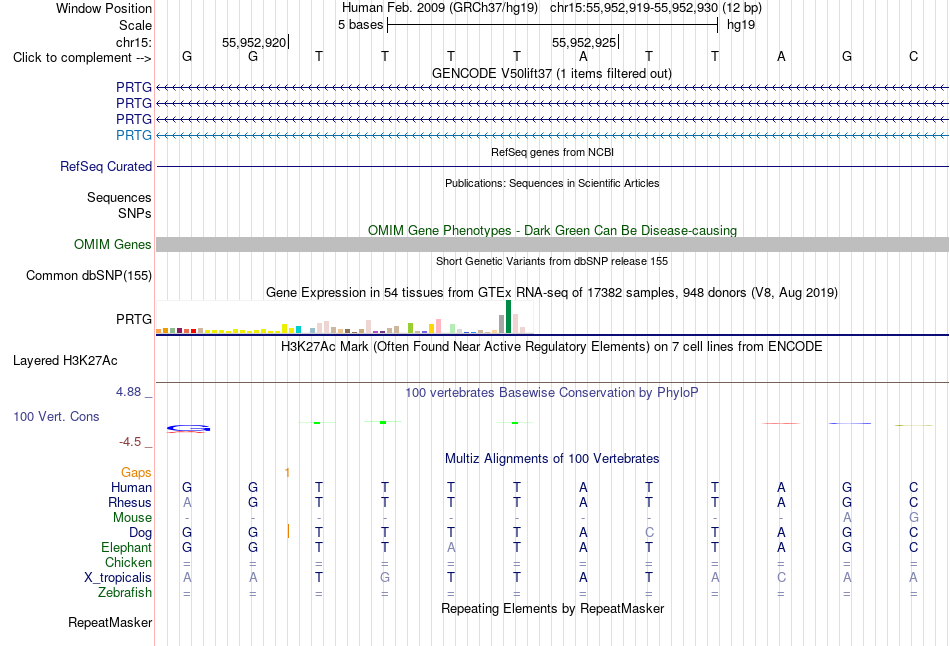Click the 55,952,925 position label
Screen dimensions: 950x646
pyautogui.click(x=583, y=42)
